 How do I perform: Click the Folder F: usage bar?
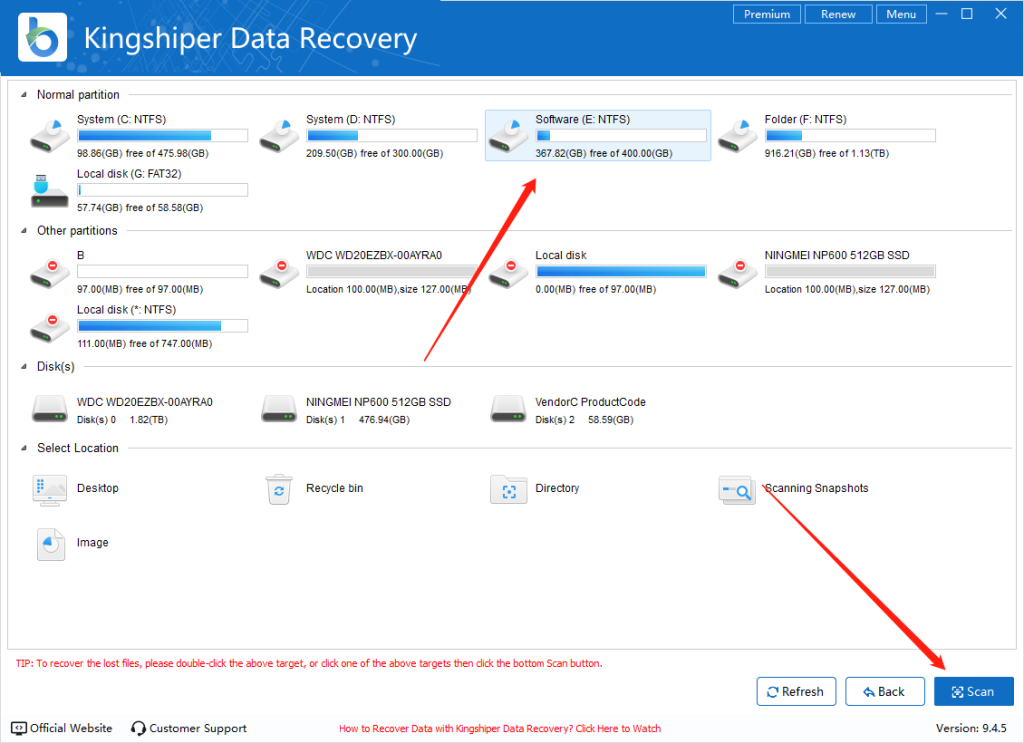850,136
